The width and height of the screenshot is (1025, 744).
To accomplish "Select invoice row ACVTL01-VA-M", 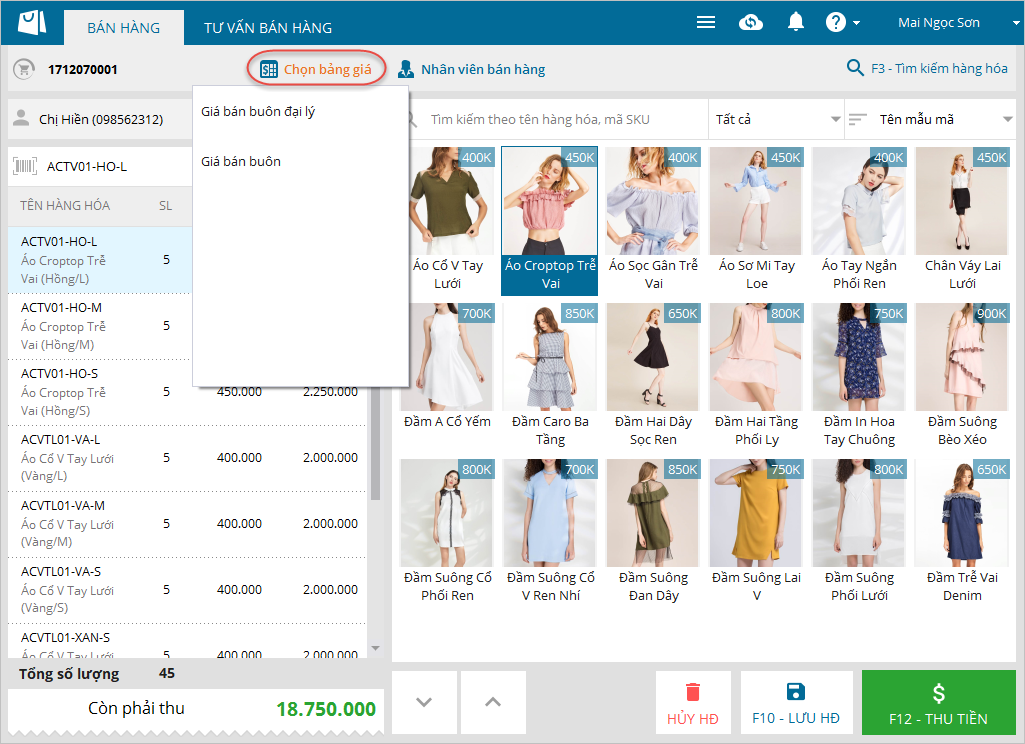I will click(x=187, y=524).
